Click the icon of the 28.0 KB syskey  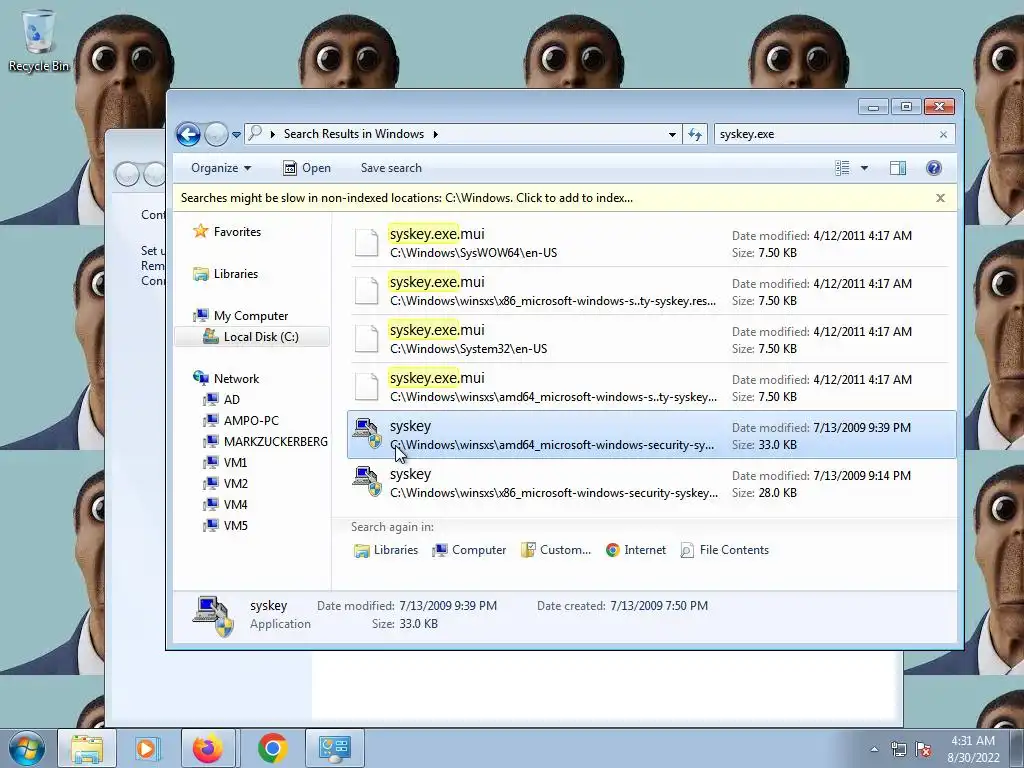tap(366, 482)
